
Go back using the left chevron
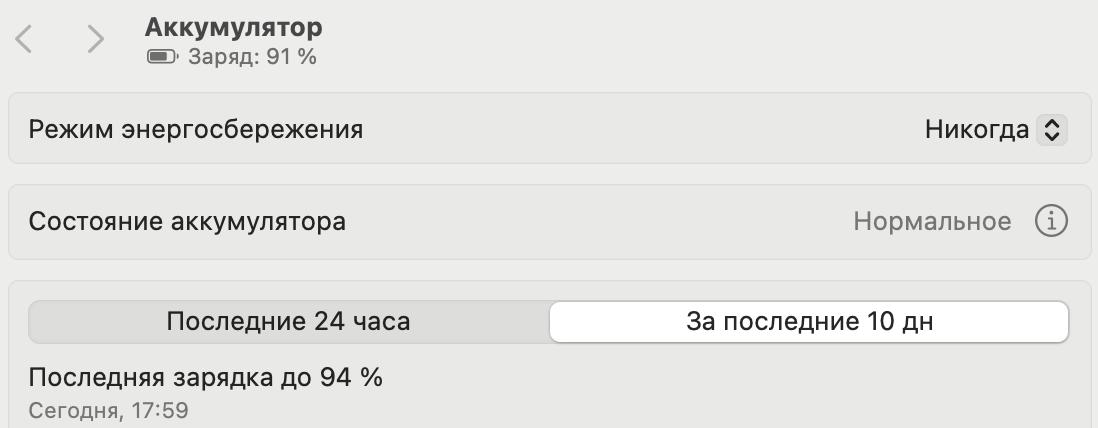(25, 40)
